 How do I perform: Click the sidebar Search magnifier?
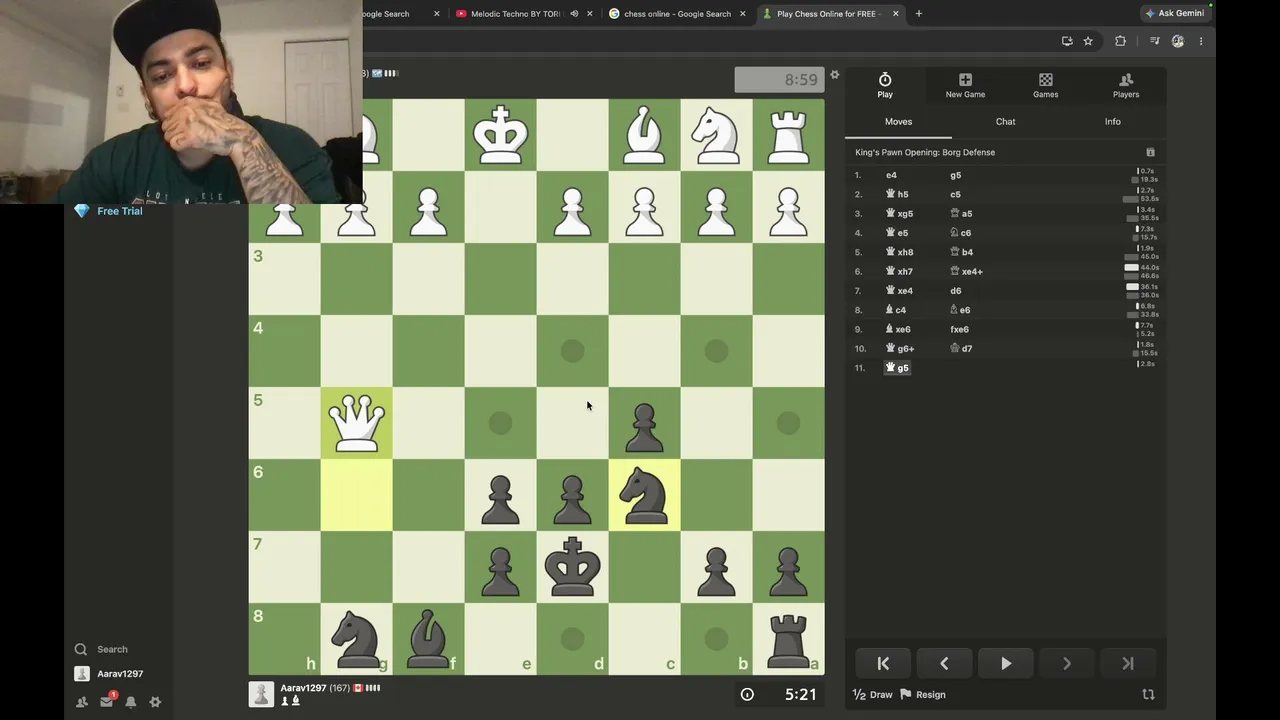(x=81, y=649)
